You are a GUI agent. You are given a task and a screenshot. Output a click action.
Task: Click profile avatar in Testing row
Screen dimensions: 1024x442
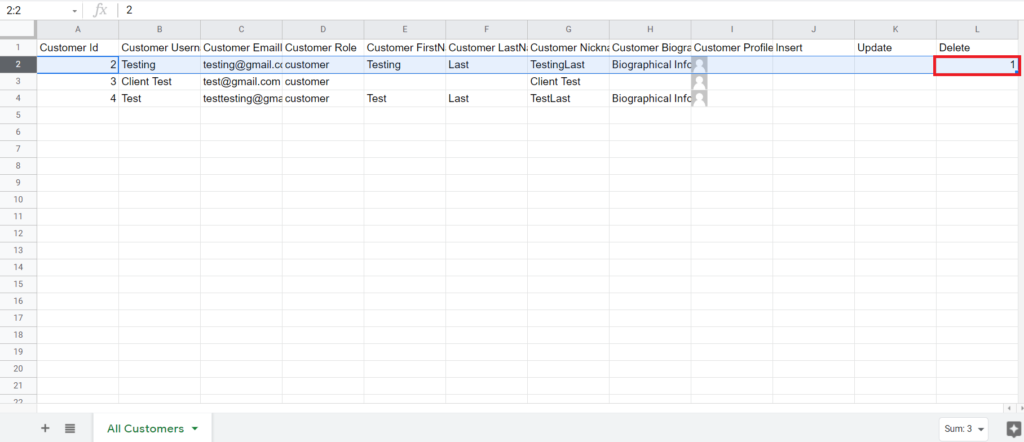click(699, 65)
